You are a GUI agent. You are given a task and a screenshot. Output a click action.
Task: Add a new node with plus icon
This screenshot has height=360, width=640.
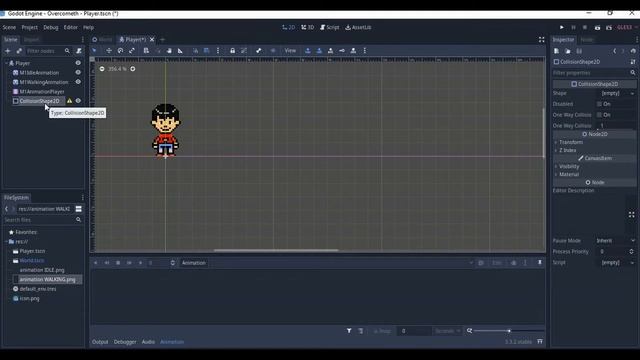7,51
